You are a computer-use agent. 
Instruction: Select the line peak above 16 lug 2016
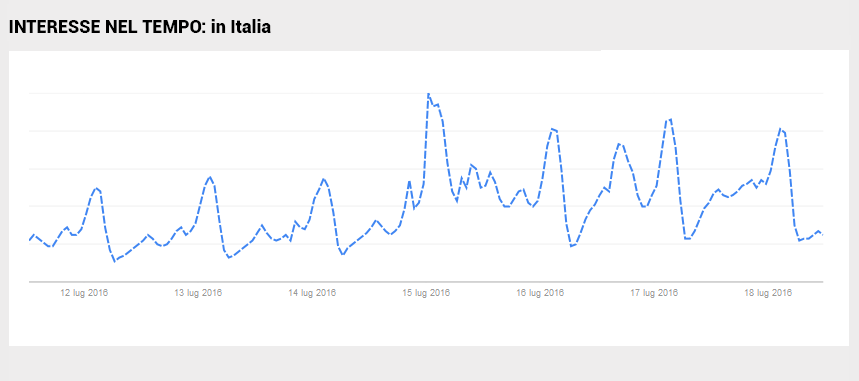(x=552, y=129)
